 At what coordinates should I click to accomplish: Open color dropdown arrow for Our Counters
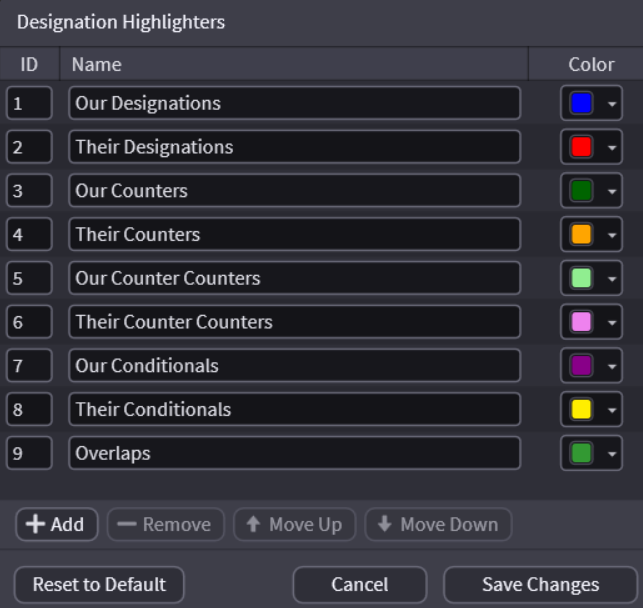[x=612, y=191]
